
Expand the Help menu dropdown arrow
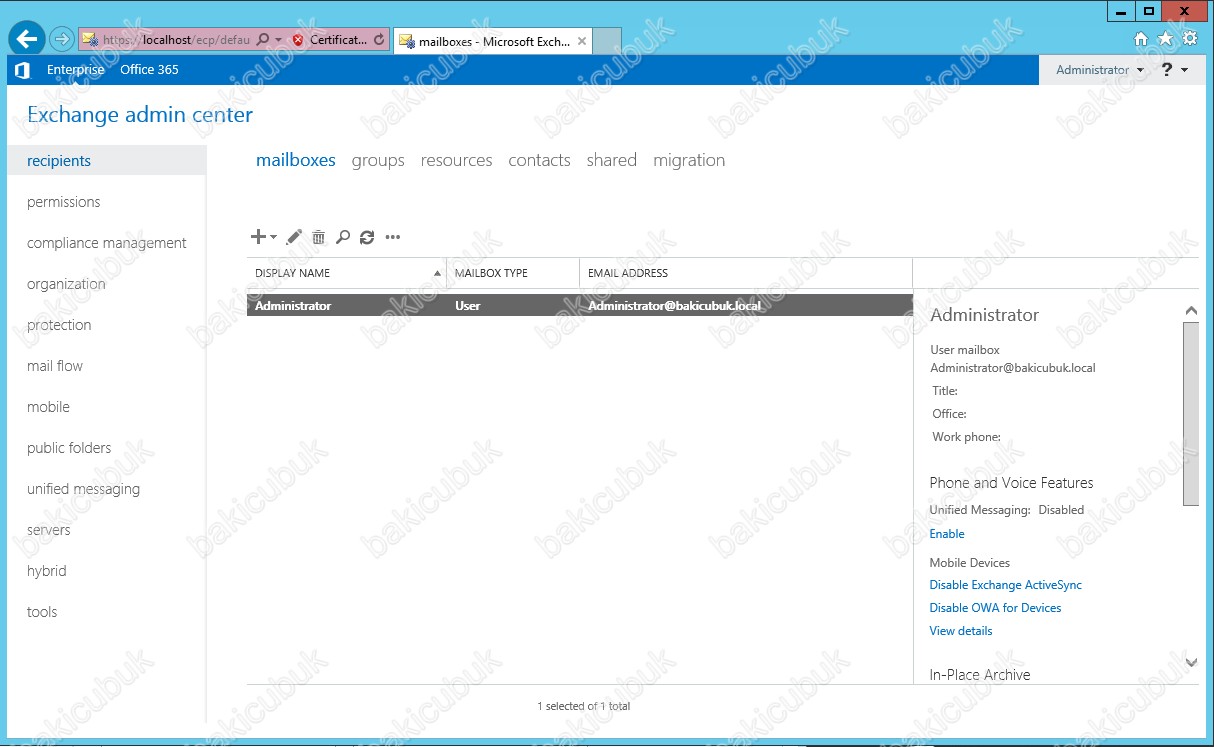click(x=1185, y=70)
